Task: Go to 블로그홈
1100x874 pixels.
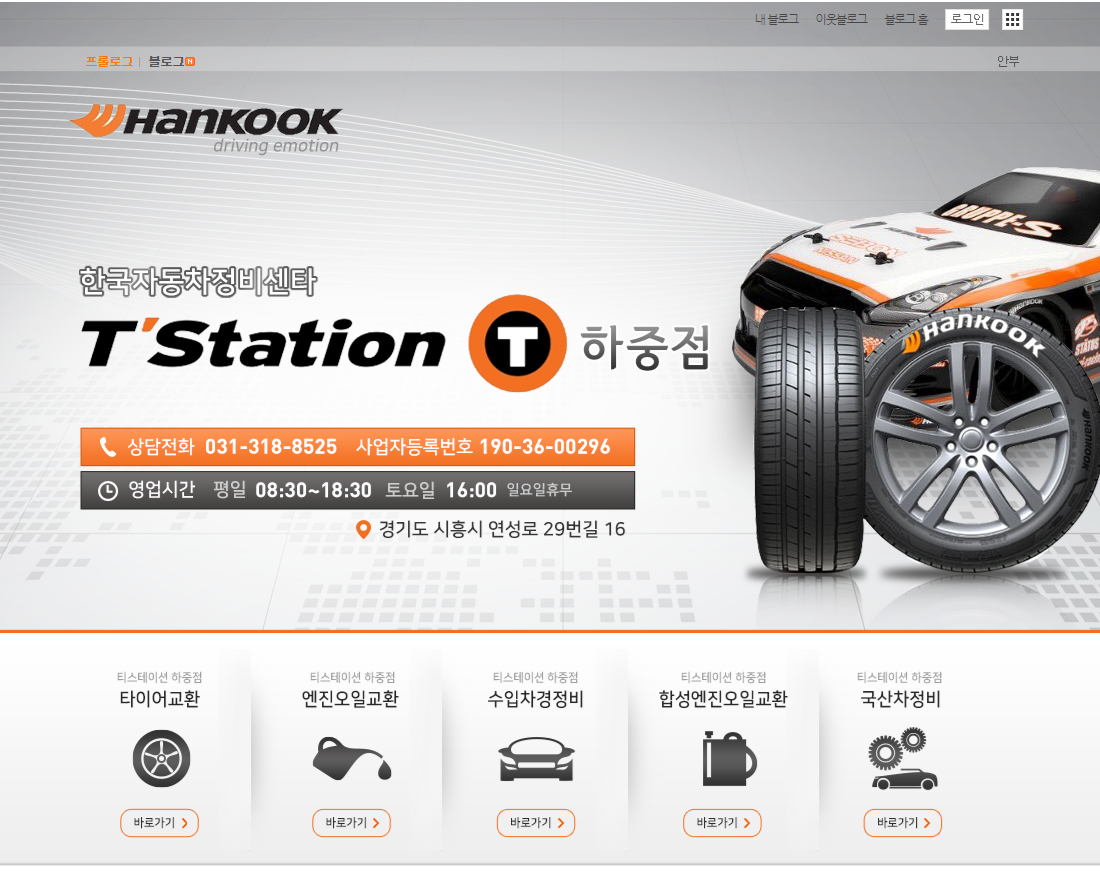Action: [x=906, y=20]
